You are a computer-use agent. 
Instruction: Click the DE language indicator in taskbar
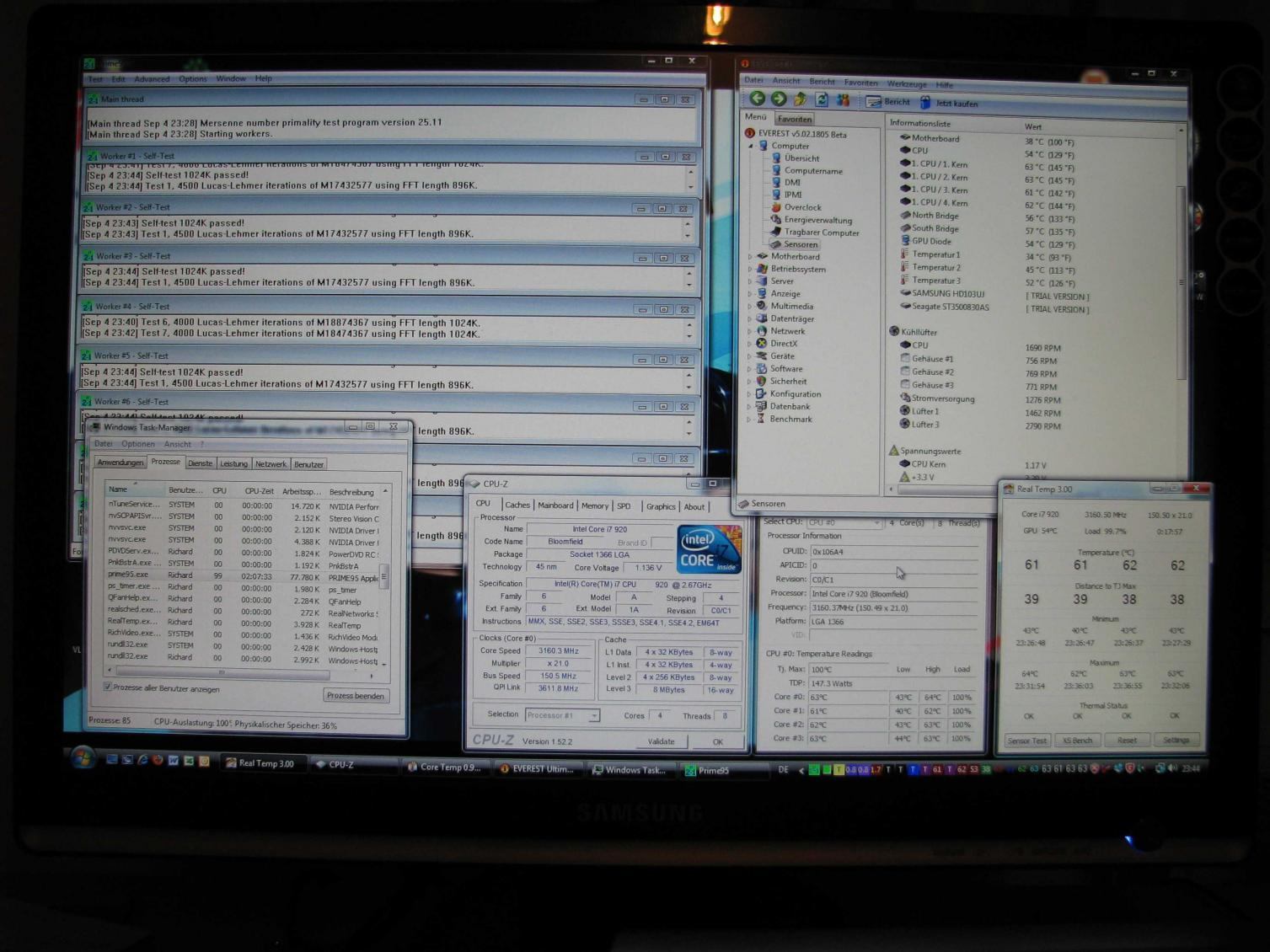tap(783, 770)
